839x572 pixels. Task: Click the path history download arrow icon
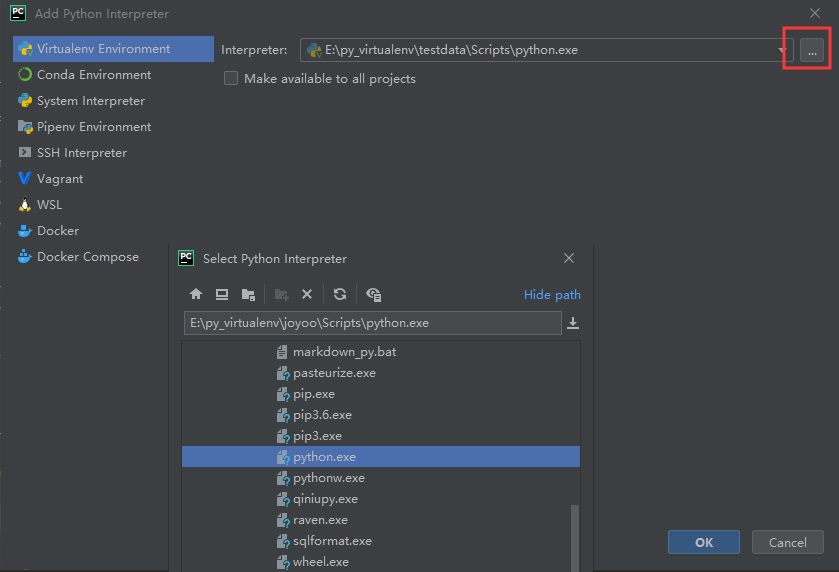pyautogui.click(x=573, y=323)
